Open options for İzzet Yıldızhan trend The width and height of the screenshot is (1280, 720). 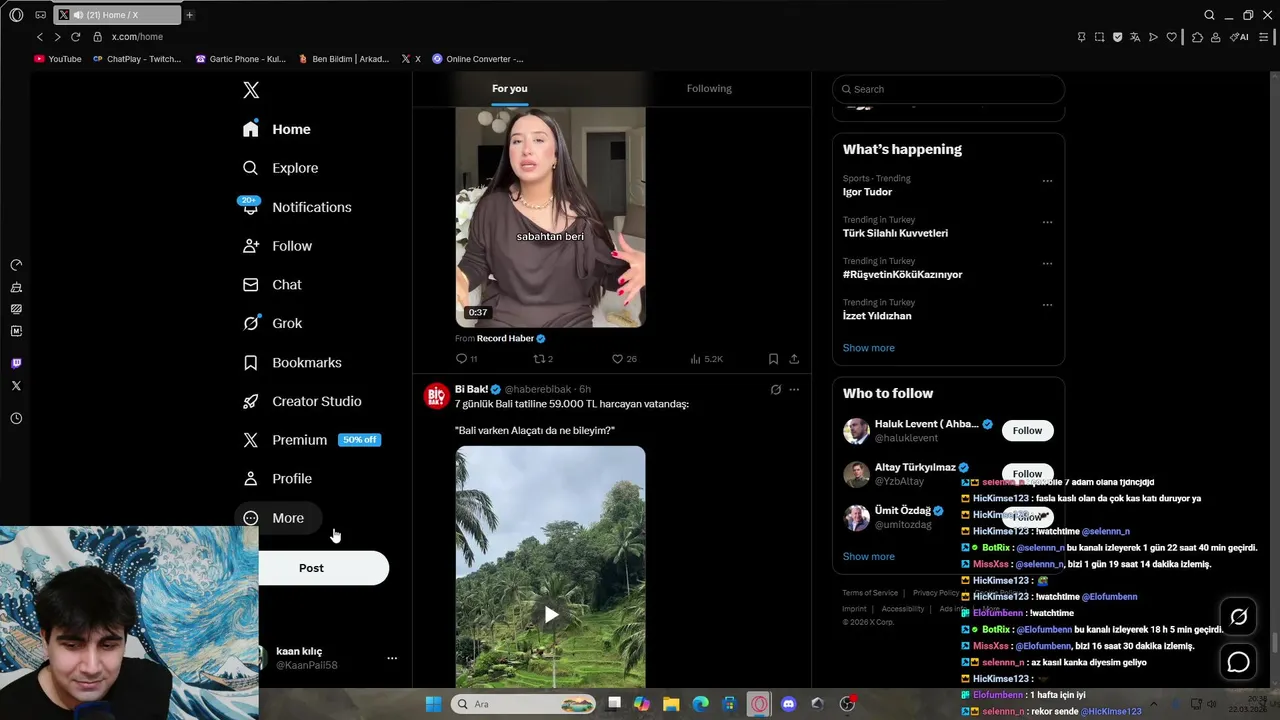coord(1047,305)
